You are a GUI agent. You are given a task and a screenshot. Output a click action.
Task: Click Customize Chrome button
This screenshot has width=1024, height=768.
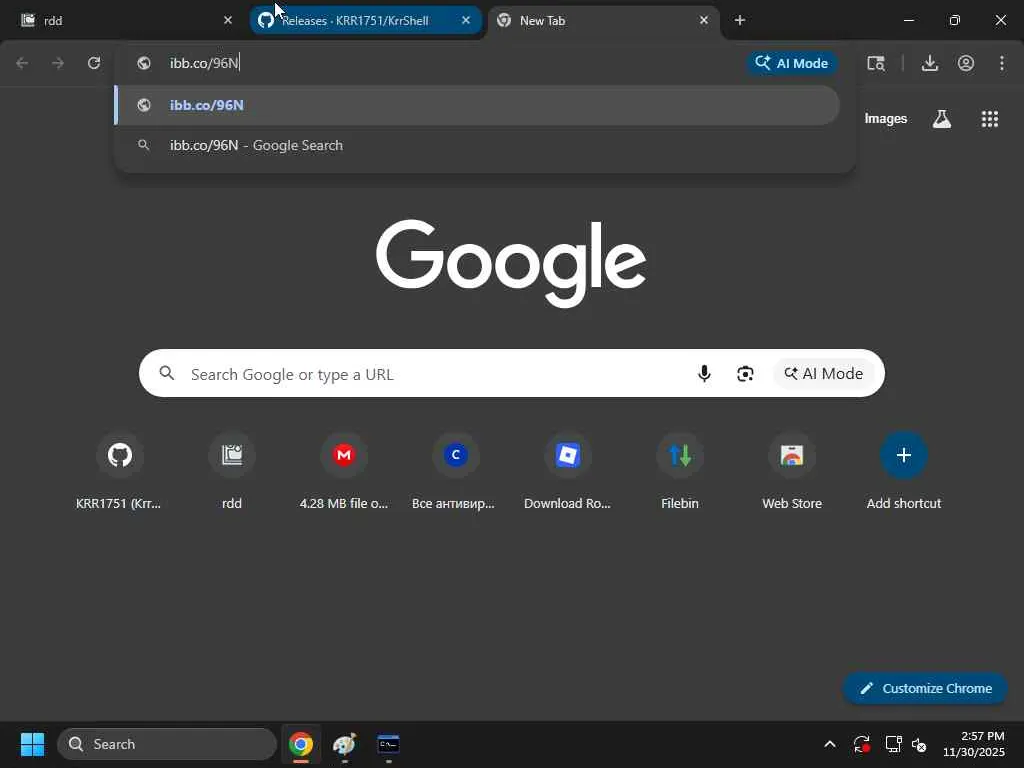tap(925, 688)
